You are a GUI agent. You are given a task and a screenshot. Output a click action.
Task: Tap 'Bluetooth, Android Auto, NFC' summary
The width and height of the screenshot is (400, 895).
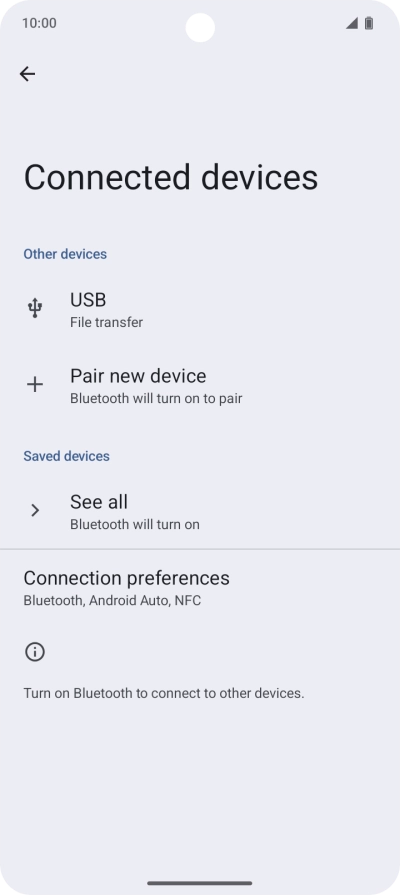pos(112,600)
